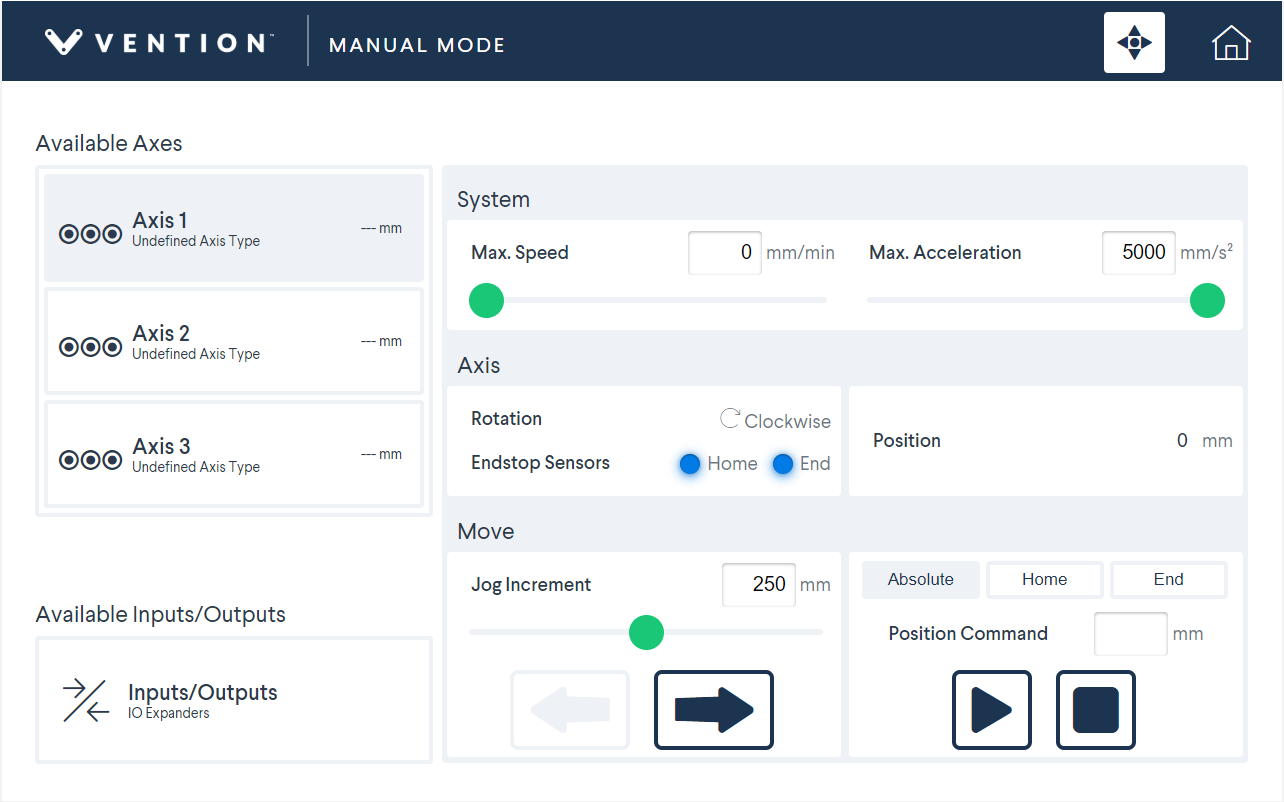Select the Axis 1 card

pyautogui.click(x=234, y=228)
